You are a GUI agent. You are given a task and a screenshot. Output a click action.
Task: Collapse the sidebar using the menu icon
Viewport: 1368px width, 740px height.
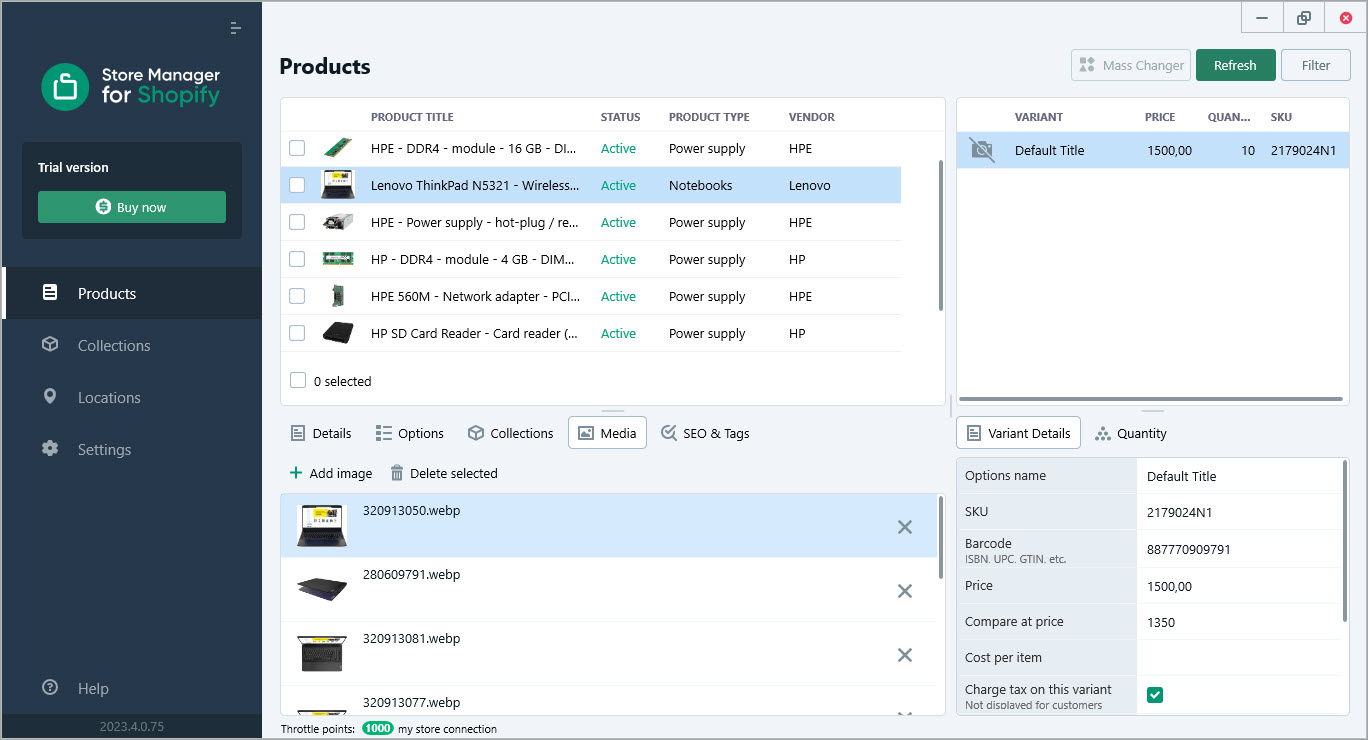[x=235, y=28]
